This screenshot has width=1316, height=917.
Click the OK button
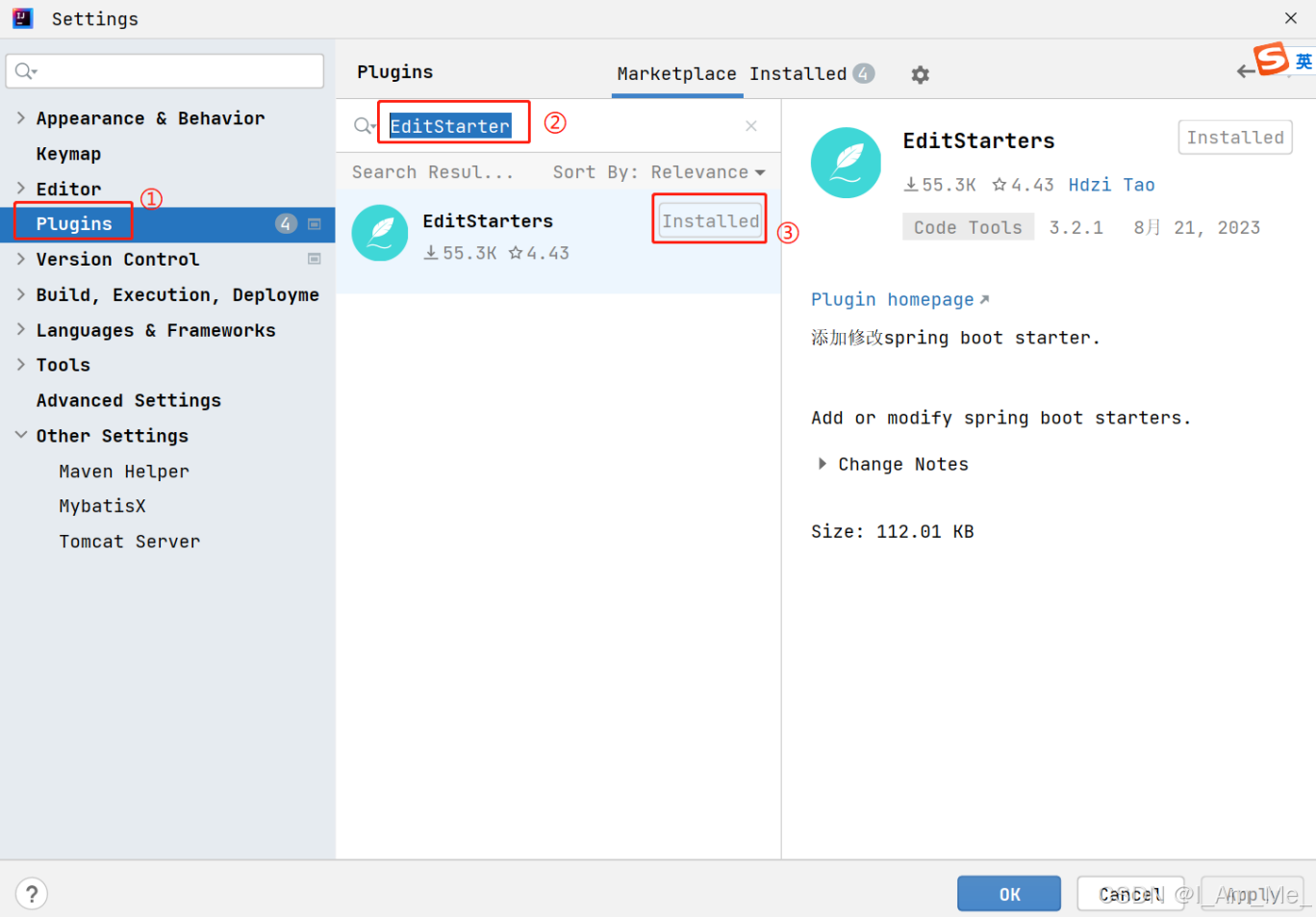coord(1009,894)
